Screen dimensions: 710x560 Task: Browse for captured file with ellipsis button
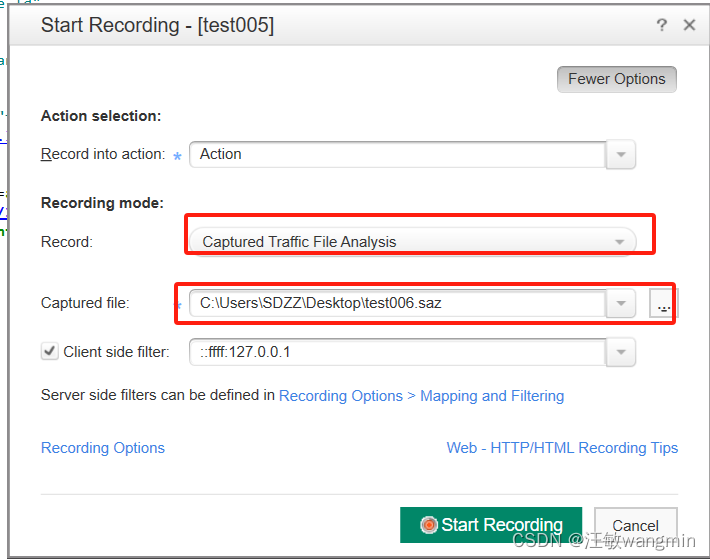(663, 303)
